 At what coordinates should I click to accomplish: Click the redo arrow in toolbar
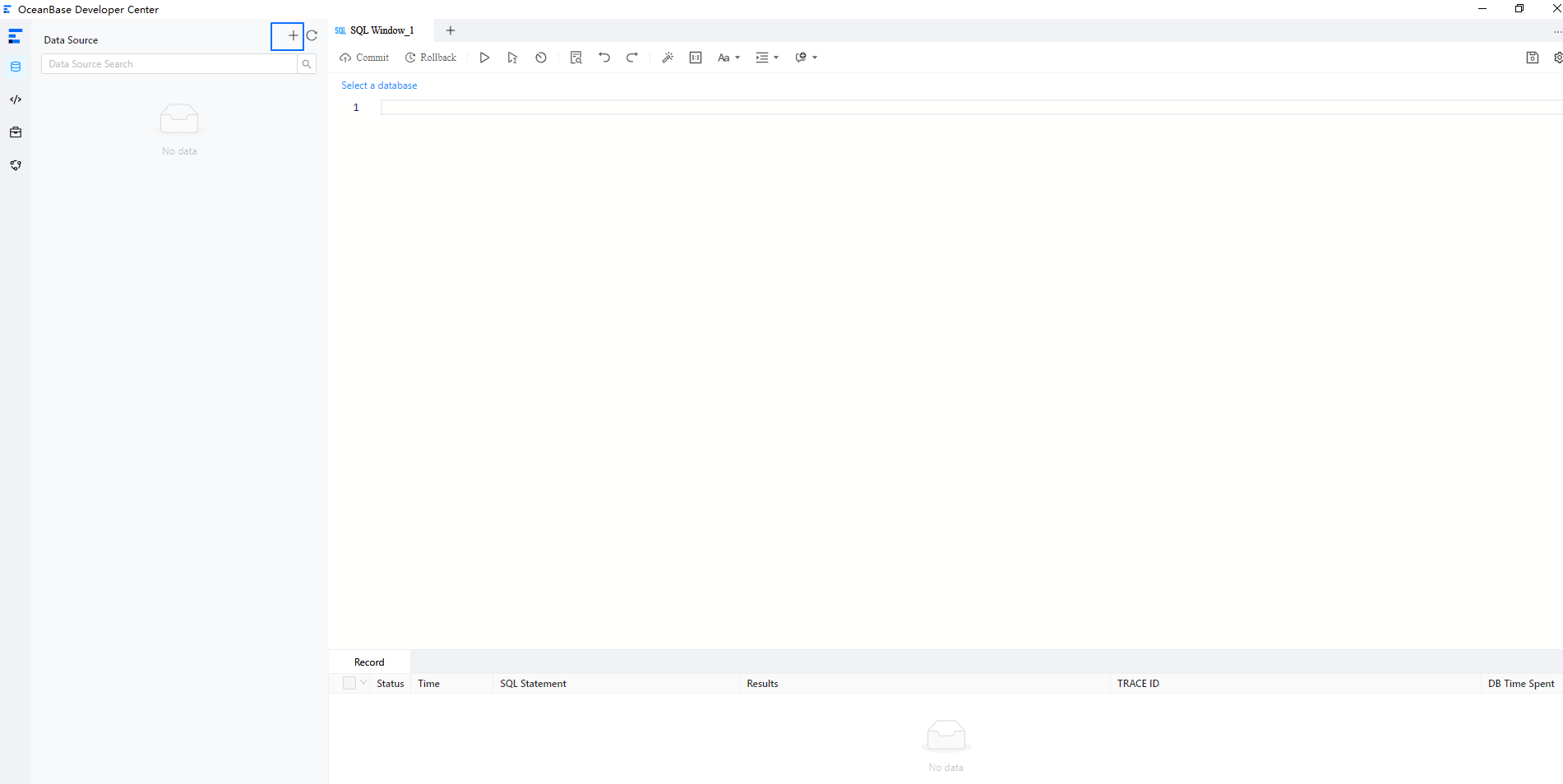pyautogui.click(x=631, y=58)
